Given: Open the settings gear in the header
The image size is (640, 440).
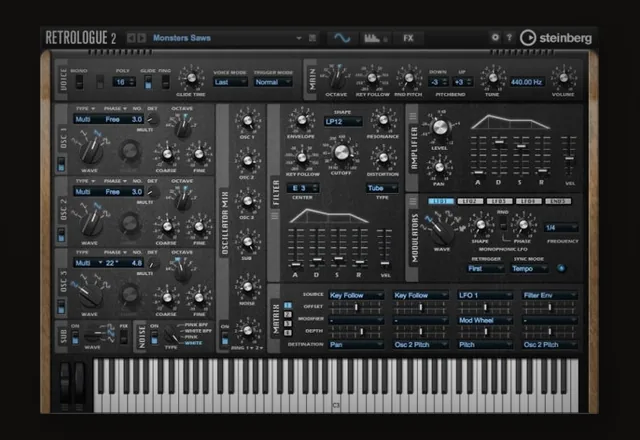Looking at the screenshot, I should [x=495, y=38].
